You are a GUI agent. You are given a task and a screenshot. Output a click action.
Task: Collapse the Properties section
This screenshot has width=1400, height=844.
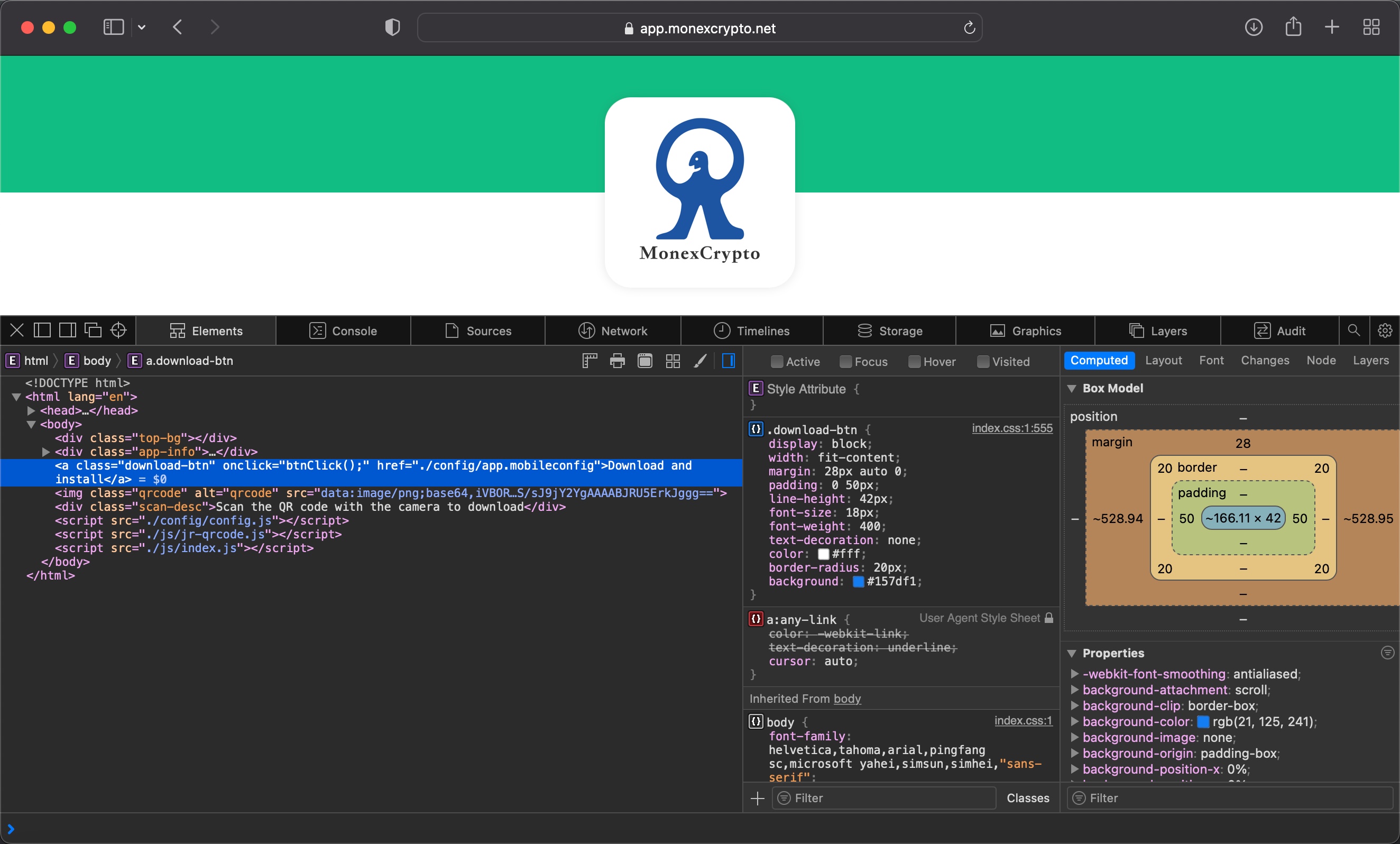pyautogui.click(x=1072, y=653)
